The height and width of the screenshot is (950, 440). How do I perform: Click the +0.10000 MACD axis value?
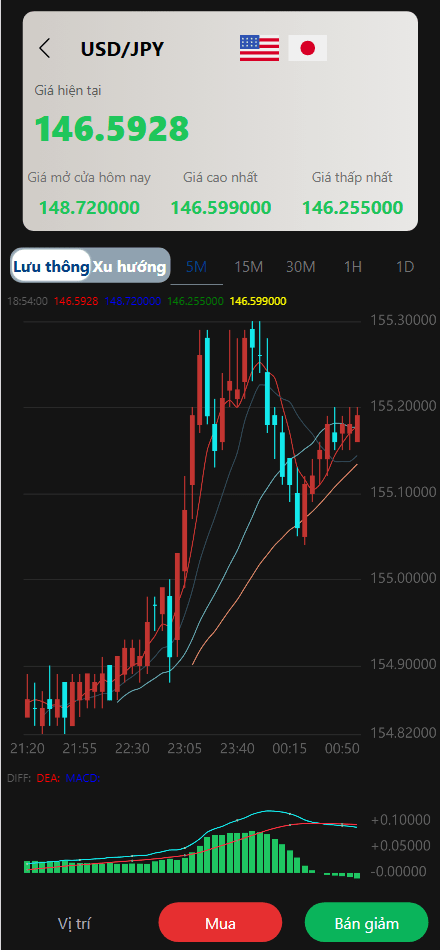click(x=399, y=820)
